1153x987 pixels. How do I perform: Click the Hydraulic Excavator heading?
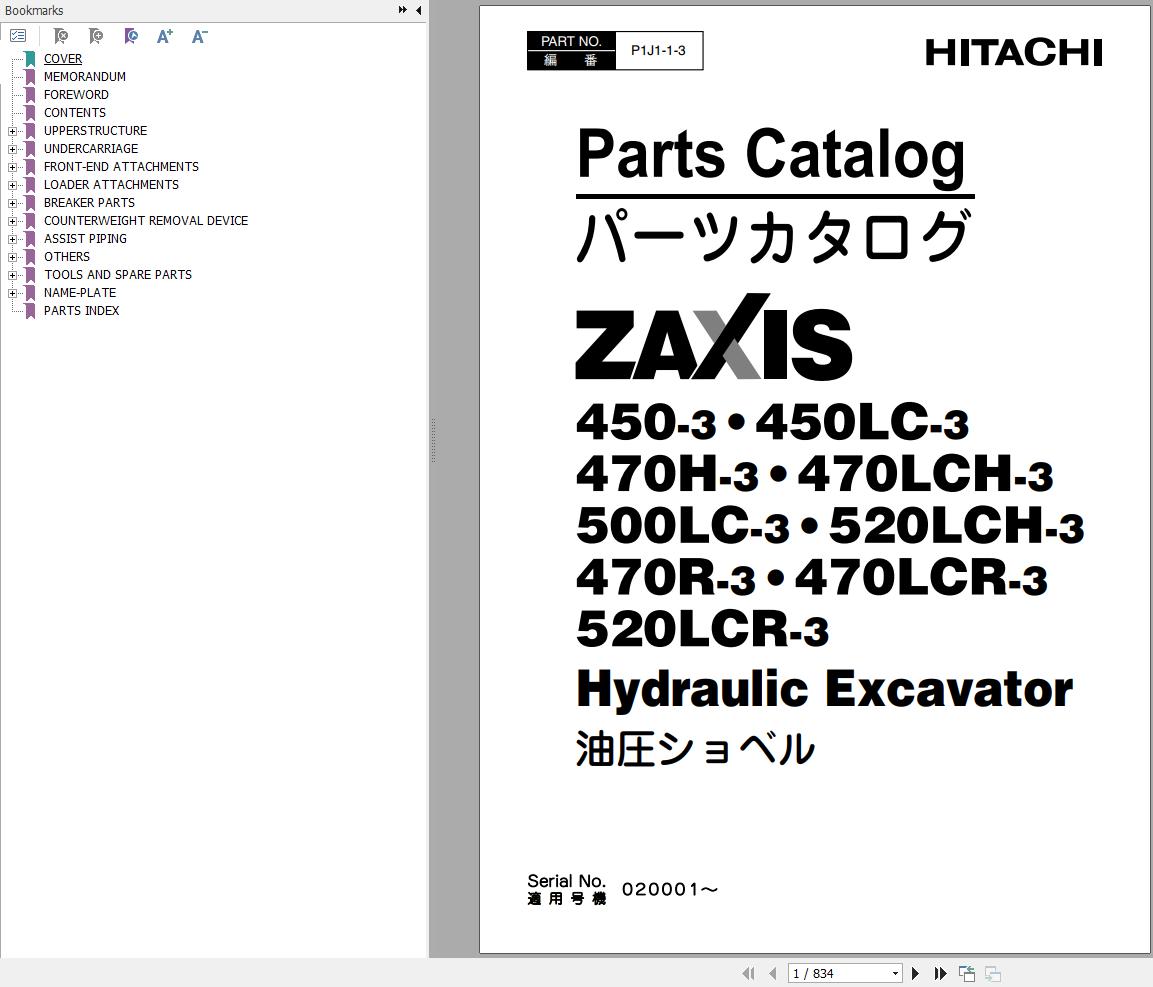click(x=824, y=690)
